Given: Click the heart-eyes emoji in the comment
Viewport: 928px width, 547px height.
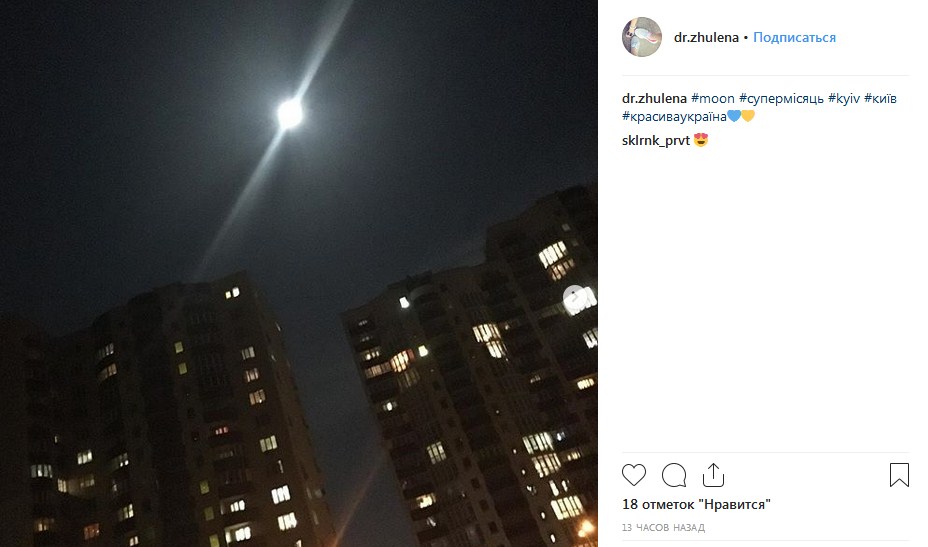Looking at the screenshot, I should coord(701,140).
